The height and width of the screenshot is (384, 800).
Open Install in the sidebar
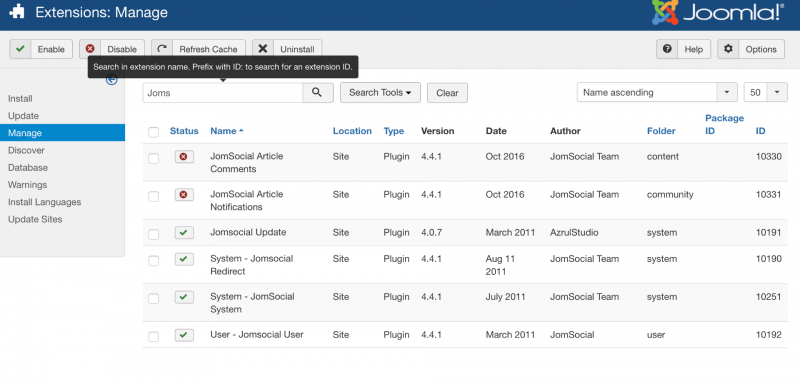(x=20, y=98)
